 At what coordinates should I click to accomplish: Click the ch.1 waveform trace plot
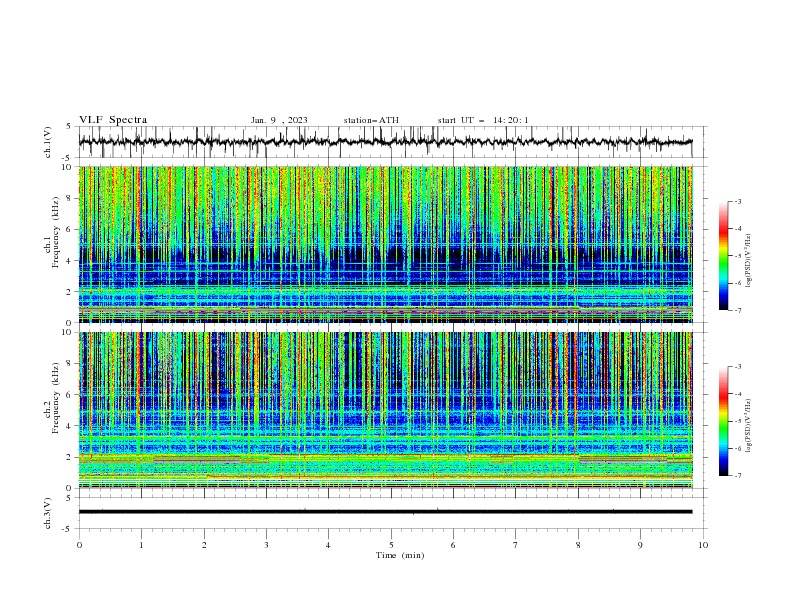[386, 142]
